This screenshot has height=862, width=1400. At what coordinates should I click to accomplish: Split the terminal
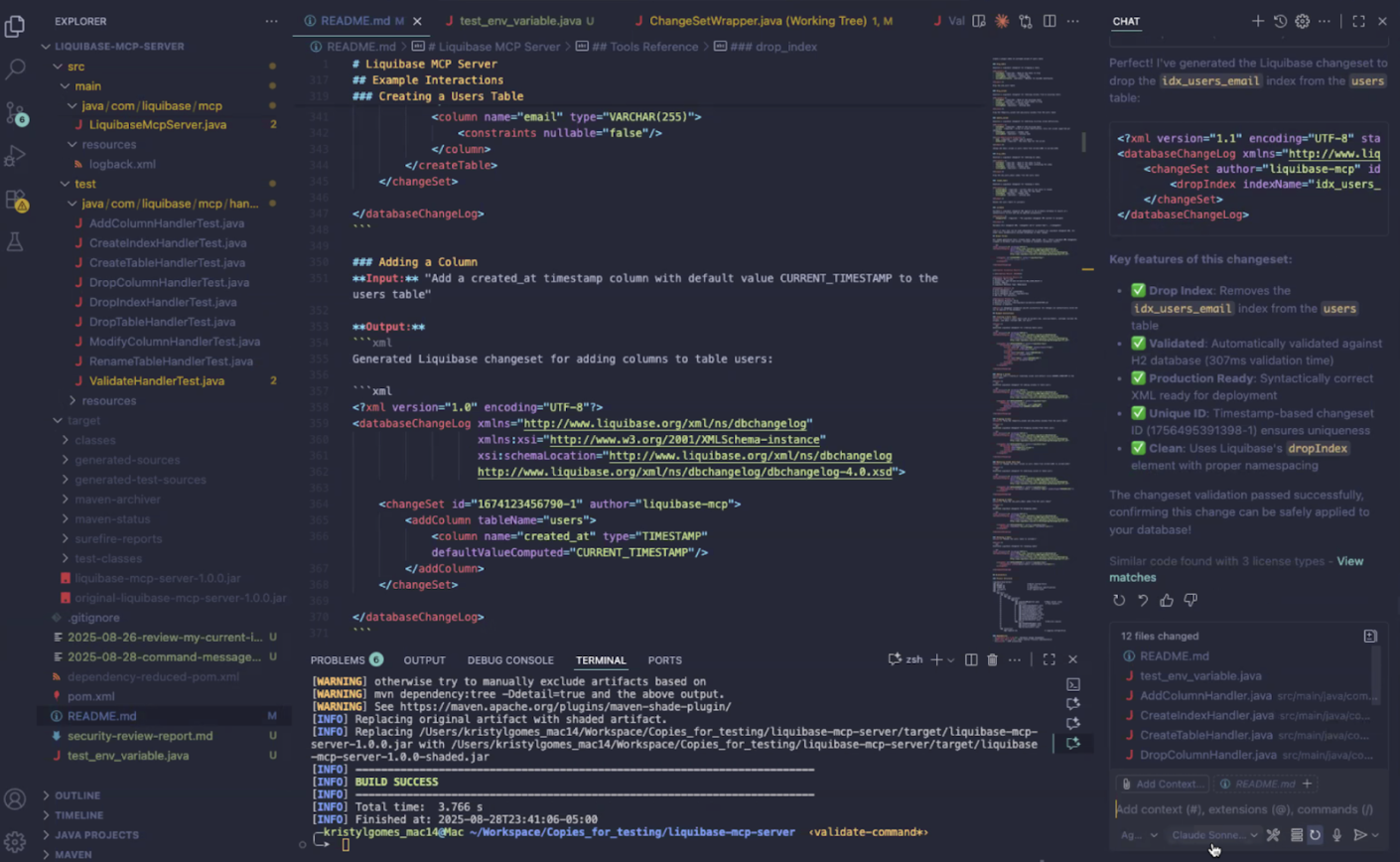(971, 659)
